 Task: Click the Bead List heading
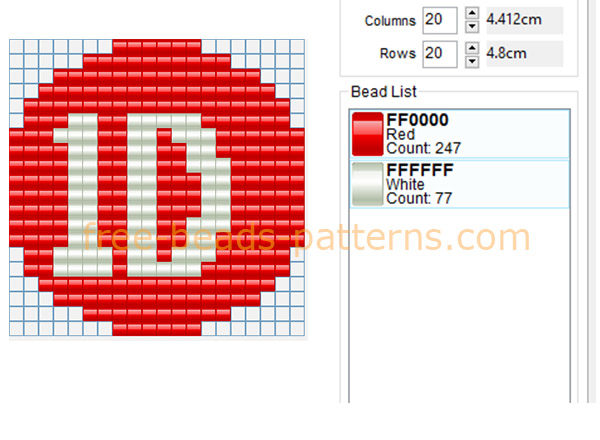(x=383, y=92)
